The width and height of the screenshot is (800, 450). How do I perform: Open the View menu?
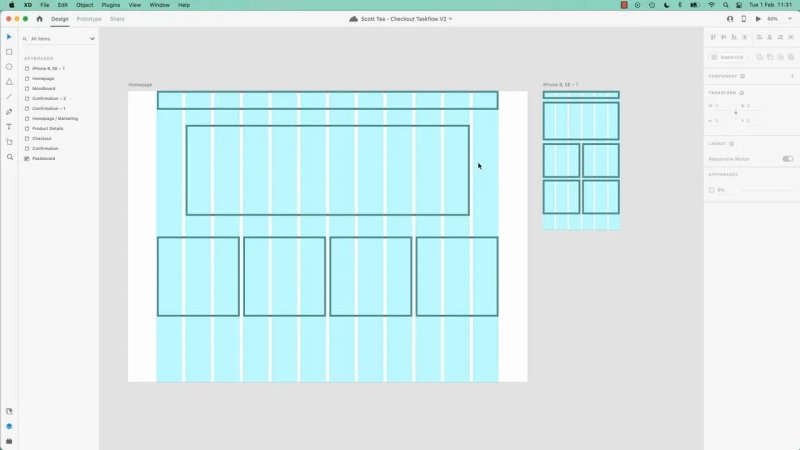[135, 5]
